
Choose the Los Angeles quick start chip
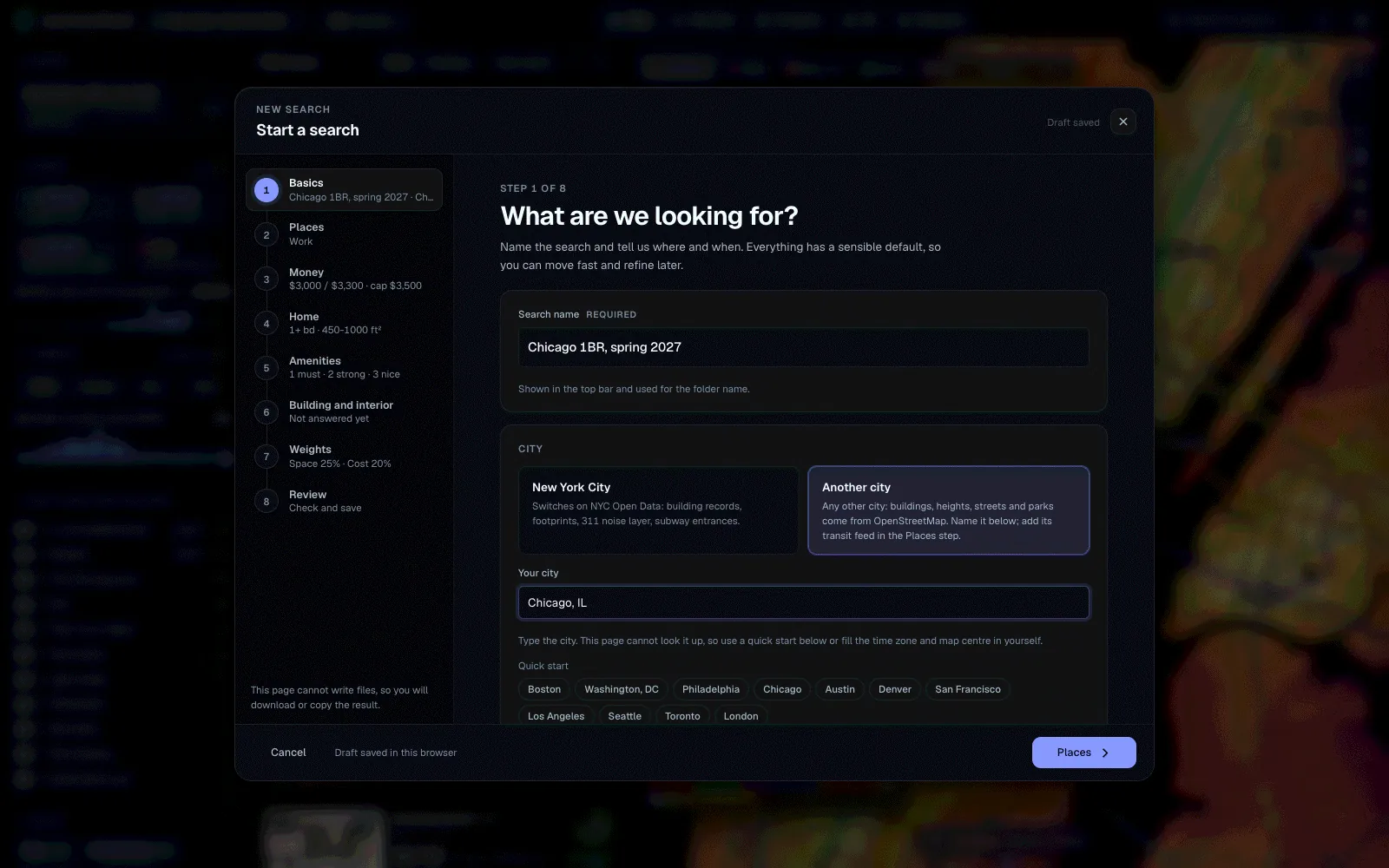[x=556, y=715]
